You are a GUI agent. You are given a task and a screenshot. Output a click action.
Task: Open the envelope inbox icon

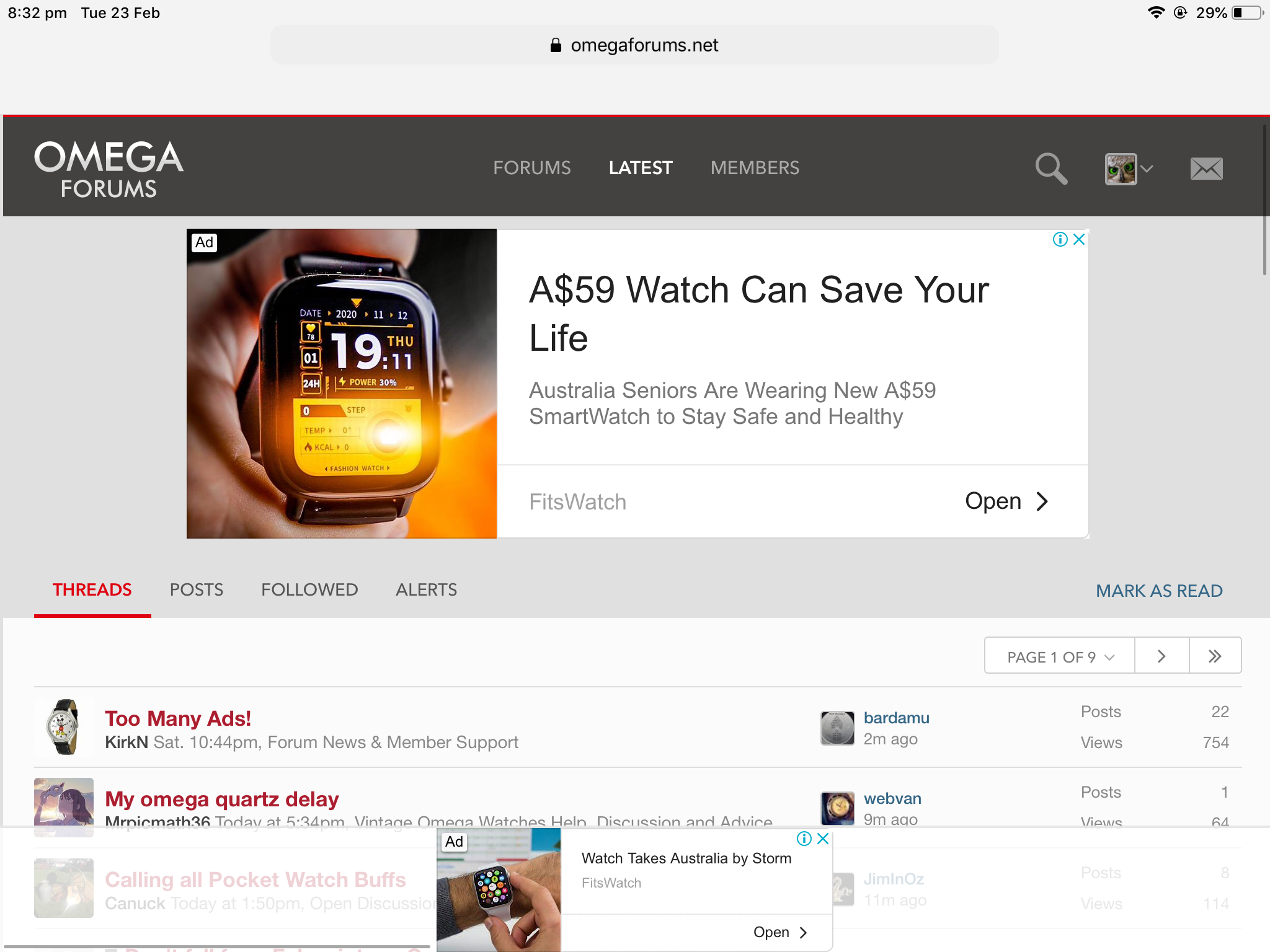coord(1206,169)
